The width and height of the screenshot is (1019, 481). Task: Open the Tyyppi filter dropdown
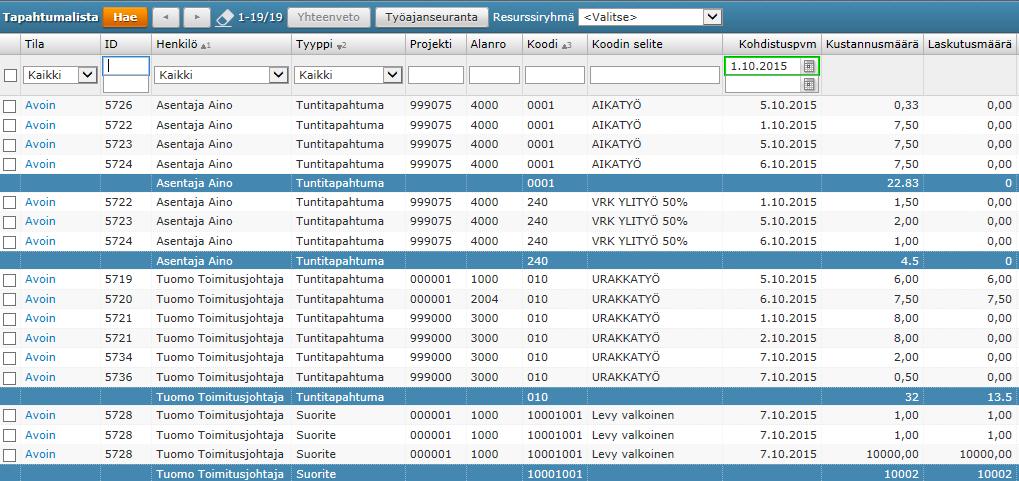pos(348,75)
